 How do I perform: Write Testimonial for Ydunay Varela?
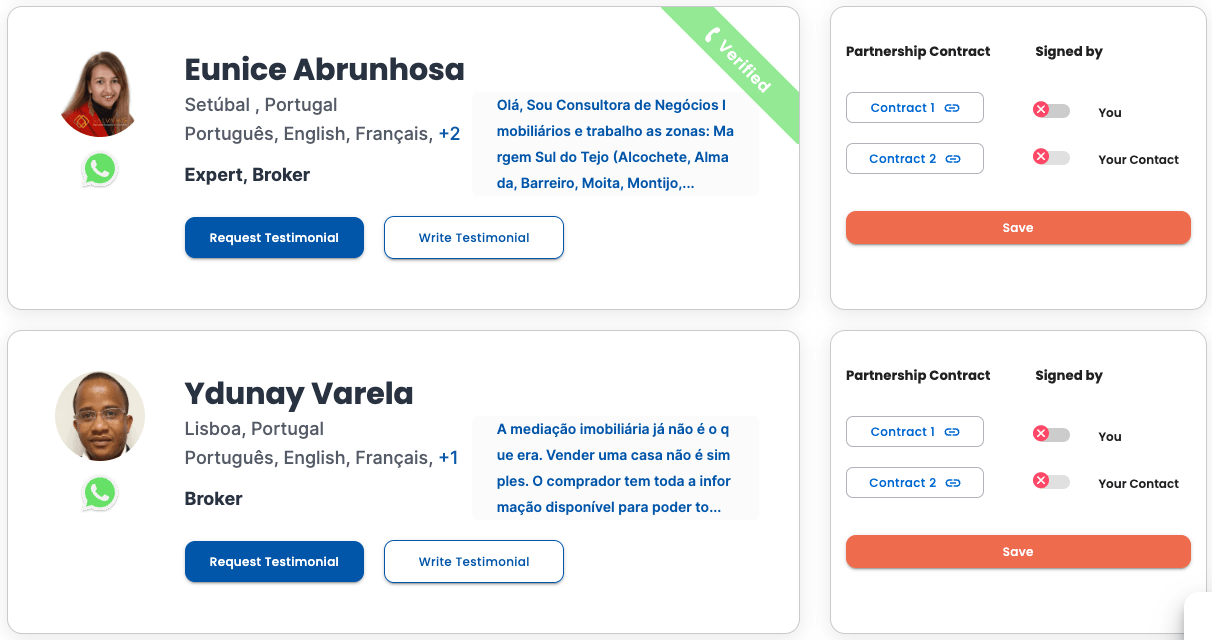[x=474, y=562]
